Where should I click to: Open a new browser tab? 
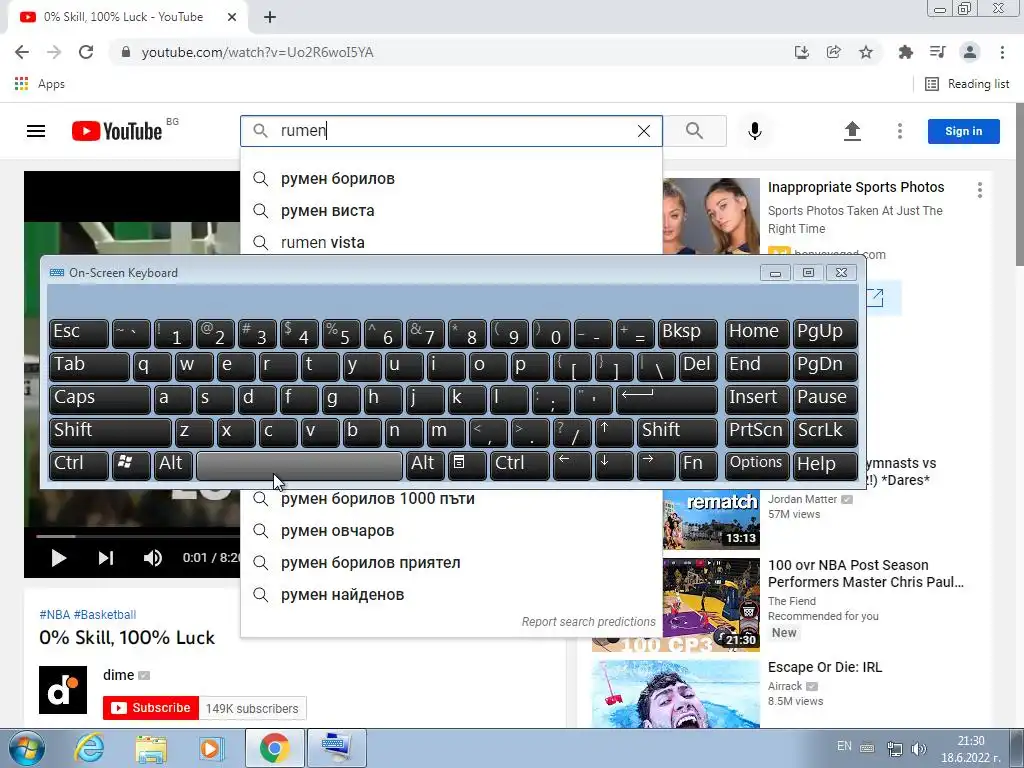pyautogui.click(x=270, y=17)
